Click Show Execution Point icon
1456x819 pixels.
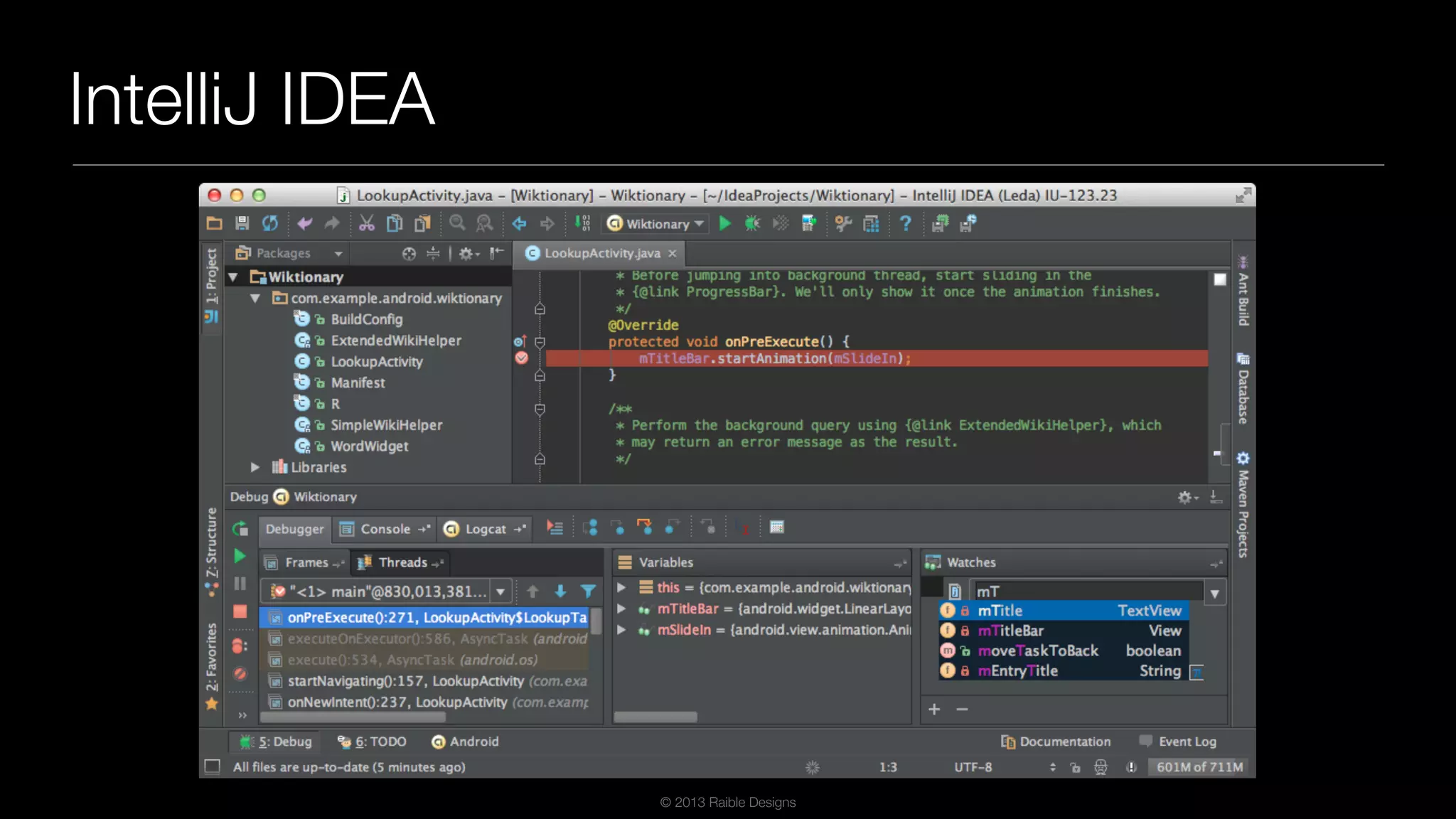pyautogui.click(x=555, y=528)
